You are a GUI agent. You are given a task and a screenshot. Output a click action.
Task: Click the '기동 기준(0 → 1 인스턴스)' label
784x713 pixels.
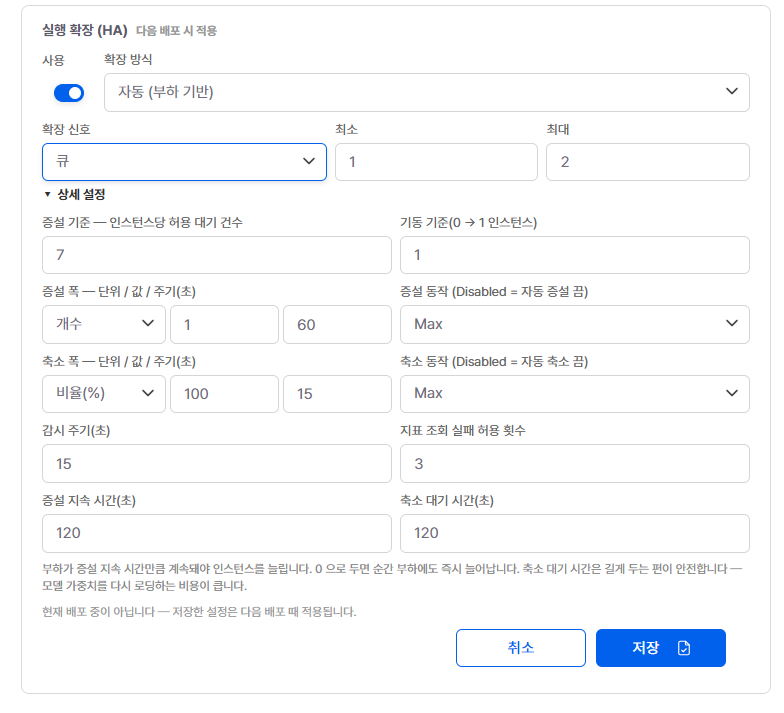(x=468, y=222)
